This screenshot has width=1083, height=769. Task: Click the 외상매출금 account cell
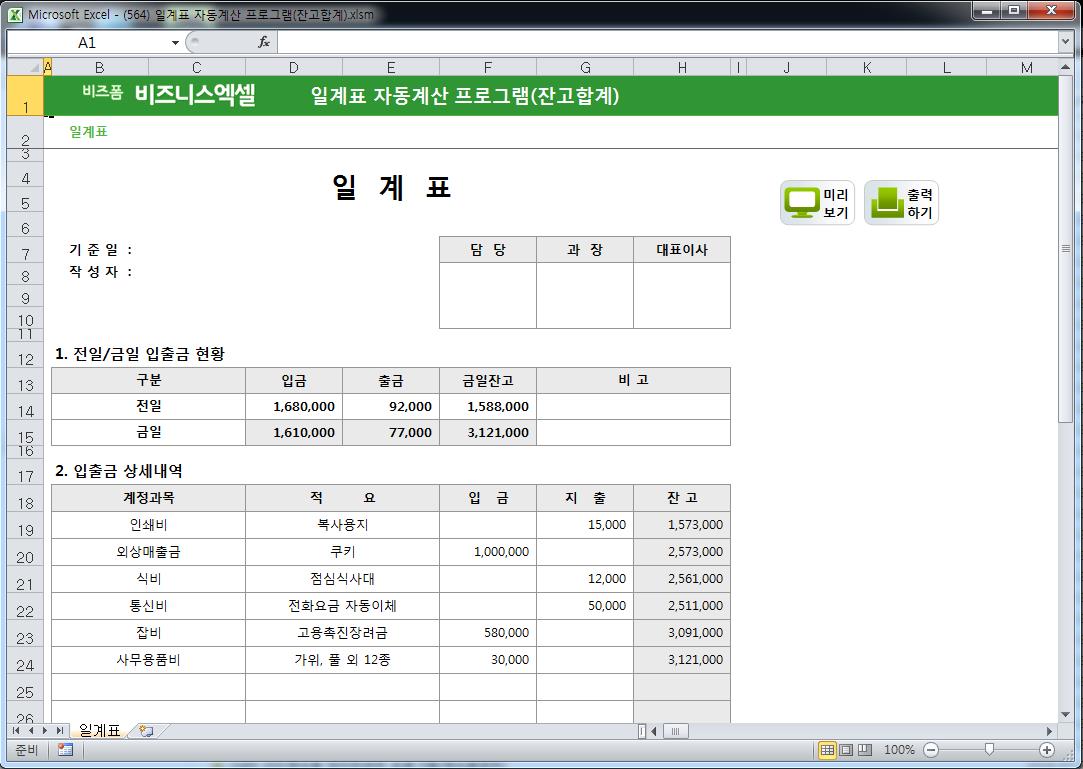coord(148,552)
